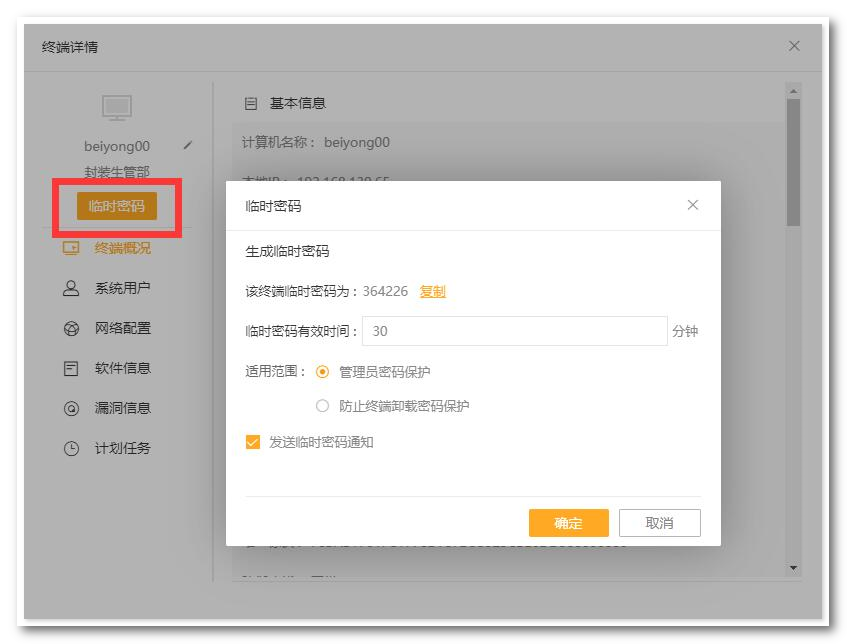
Task: Close the 临时密码 dialog with X
Action: click(693, 205)
